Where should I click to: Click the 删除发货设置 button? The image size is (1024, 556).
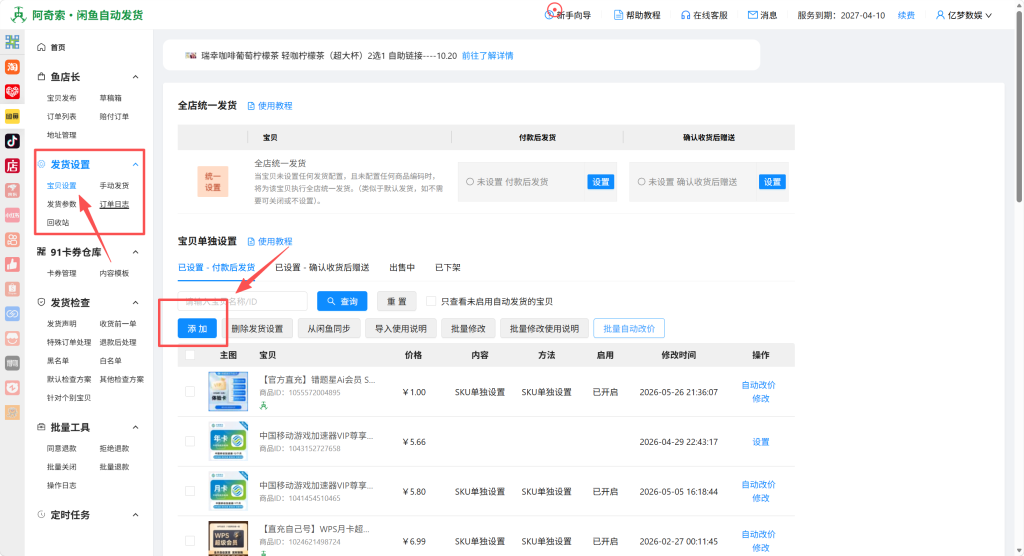[257, 329]
